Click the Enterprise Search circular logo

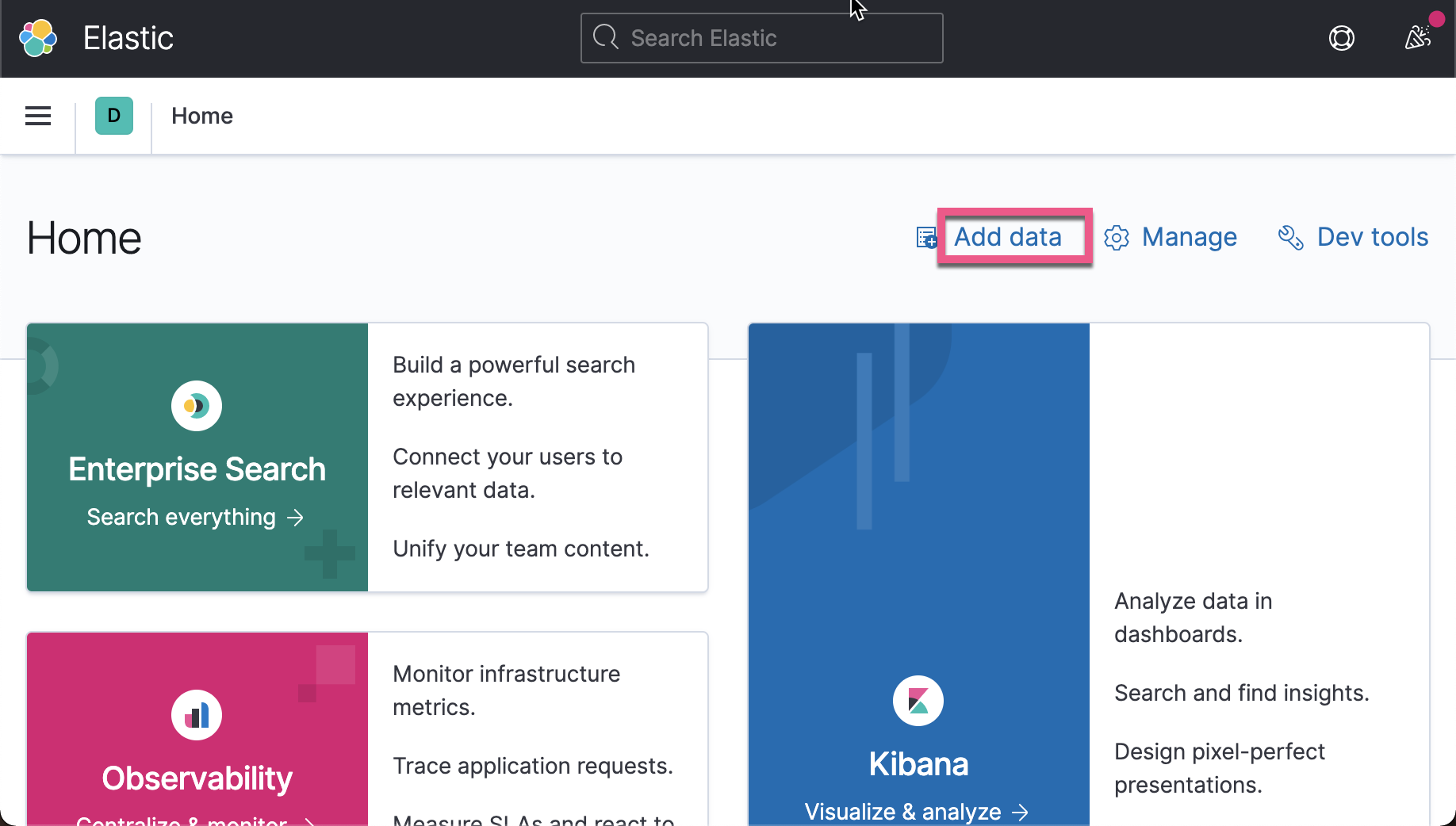pos(196,406)
